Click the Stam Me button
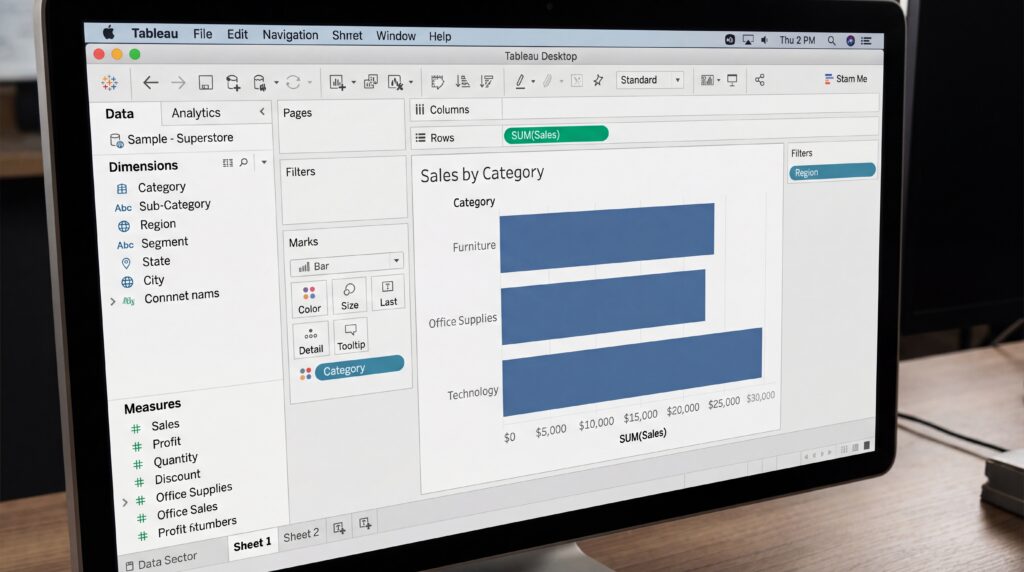Image resolution: width=1024 pixels, height=572 pixels. (846, 79)
